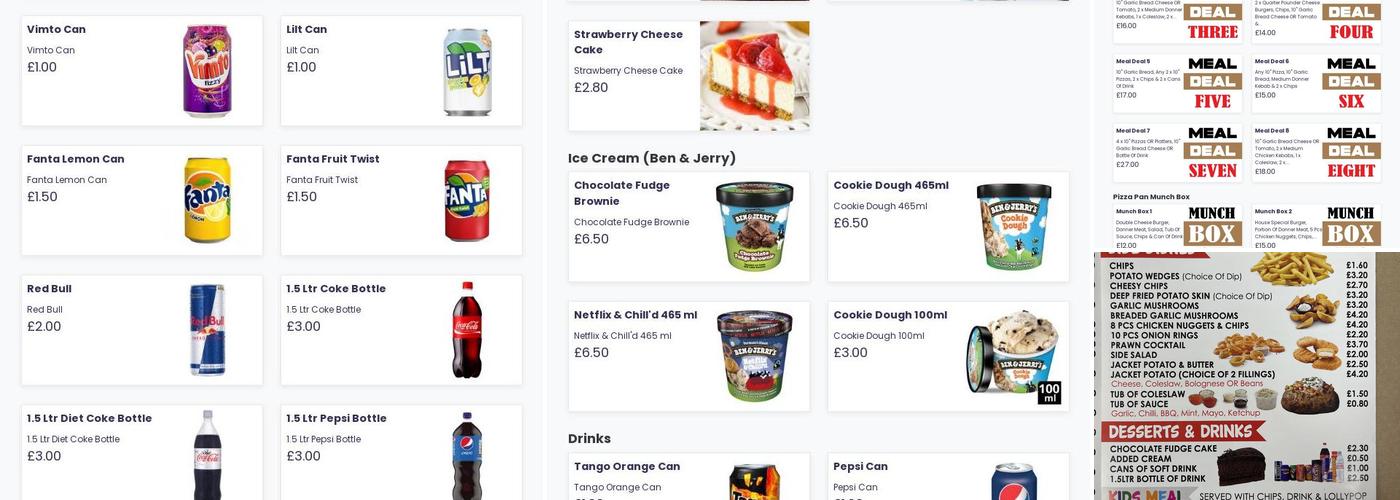Click the Tango Orange Can title
This screenshot has height=500, width=1400.
(627, 466)
